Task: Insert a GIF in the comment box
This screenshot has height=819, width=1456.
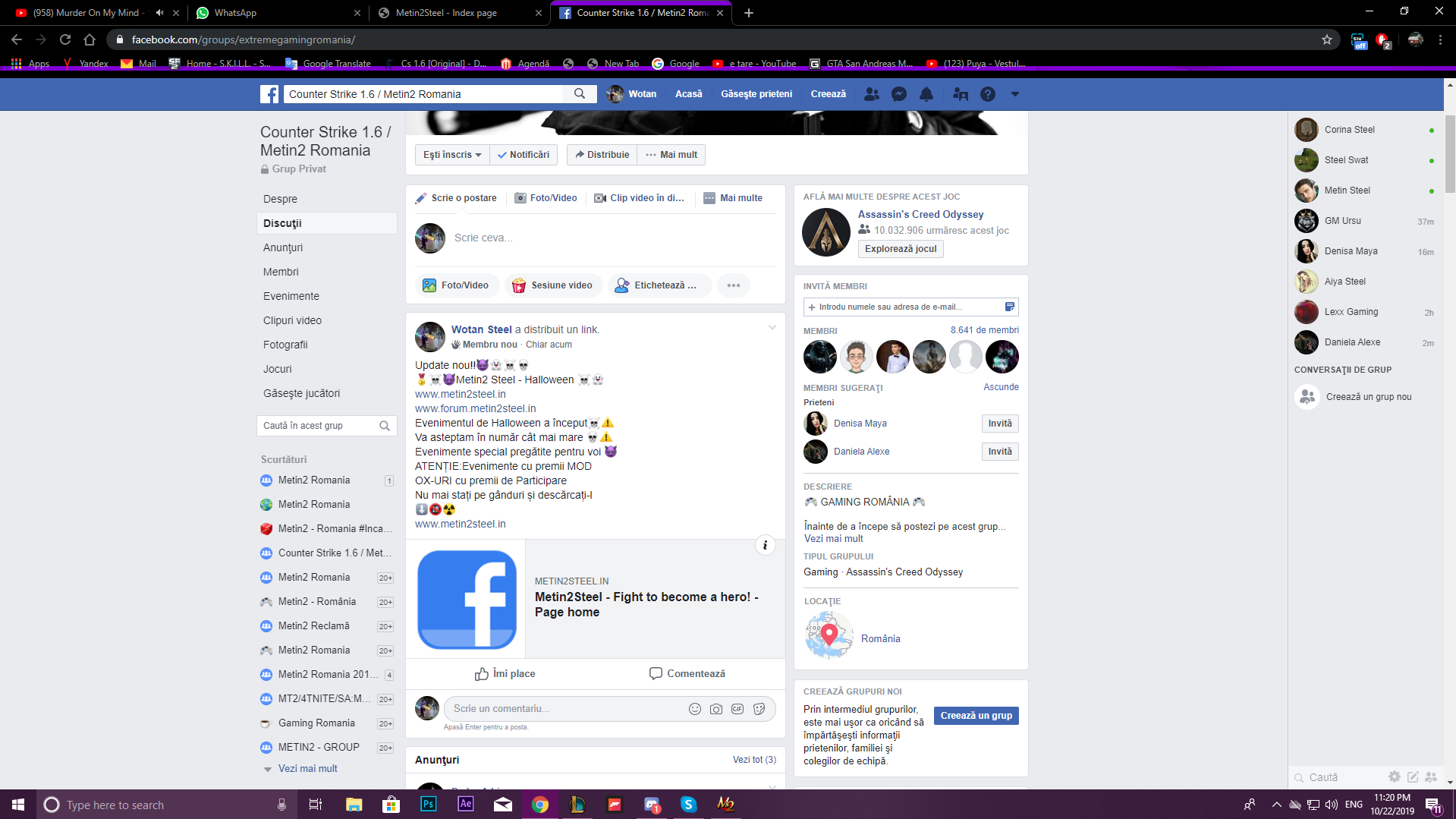Action: [x=737, y=709]
